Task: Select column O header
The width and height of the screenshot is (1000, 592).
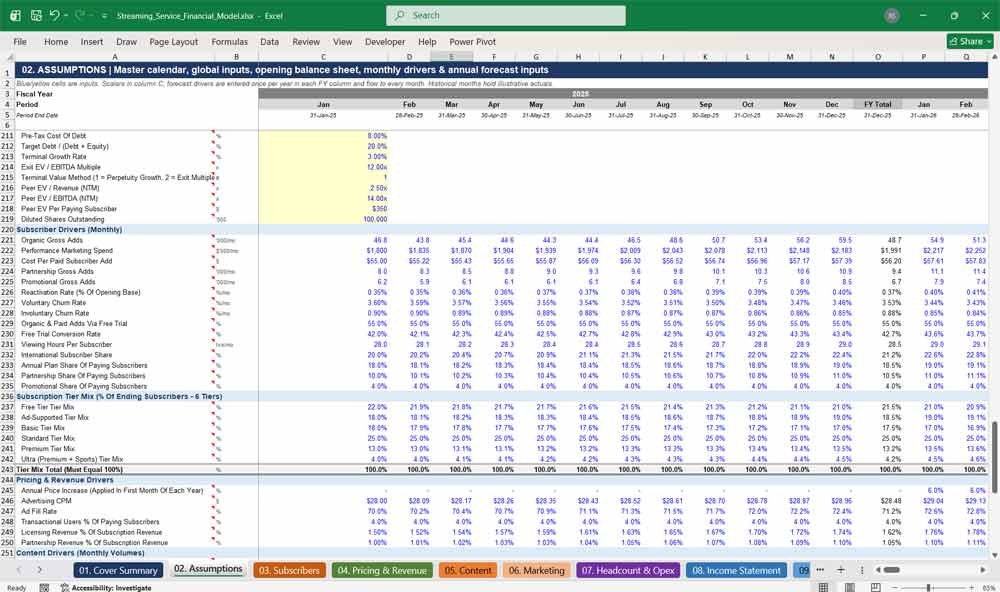Action: click(x=878, y=57)
